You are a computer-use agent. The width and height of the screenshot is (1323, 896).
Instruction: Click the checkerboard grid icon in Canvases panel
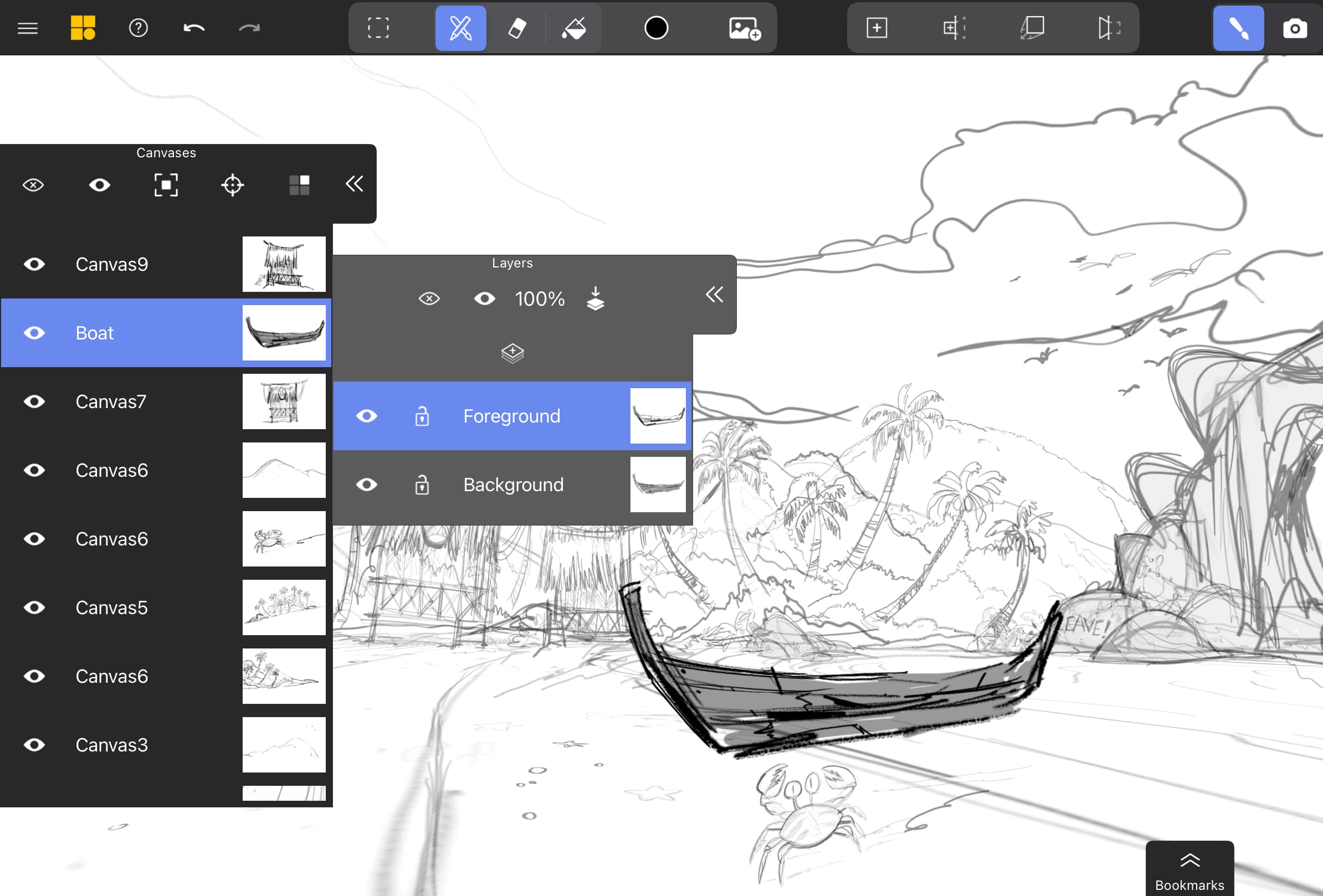(299, 185)
